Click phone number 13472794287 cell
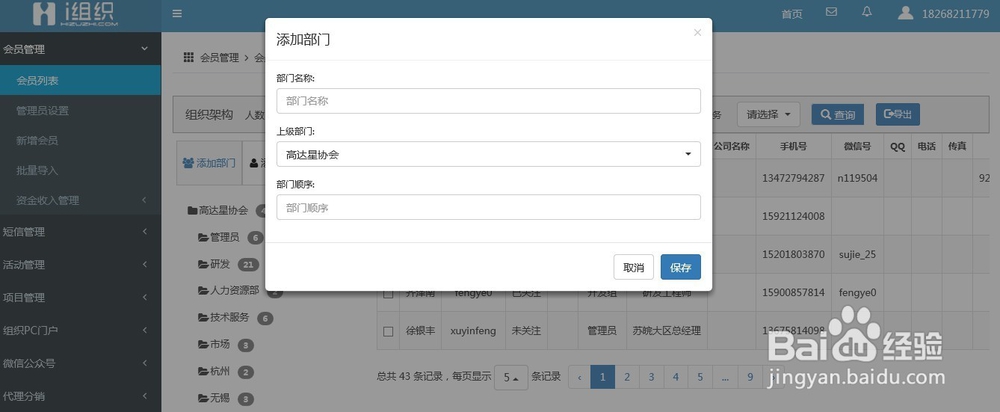Screen dimensions: 1000x412 point(793,178)
